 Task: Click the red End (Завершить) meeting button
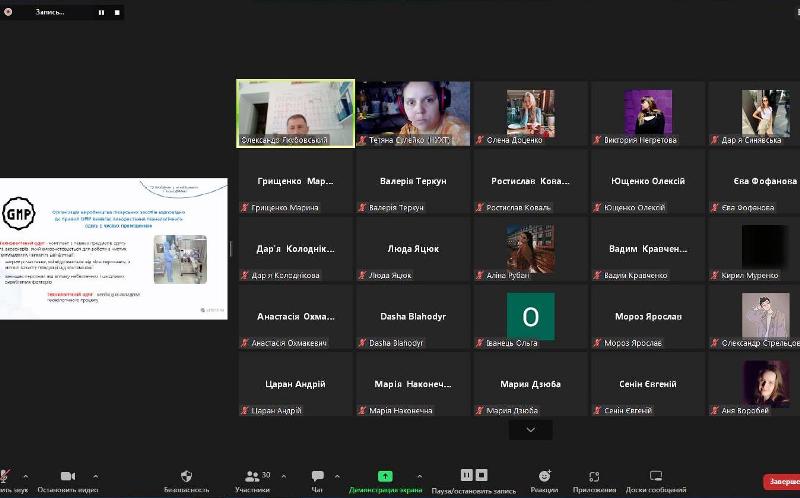click(782, 482)
